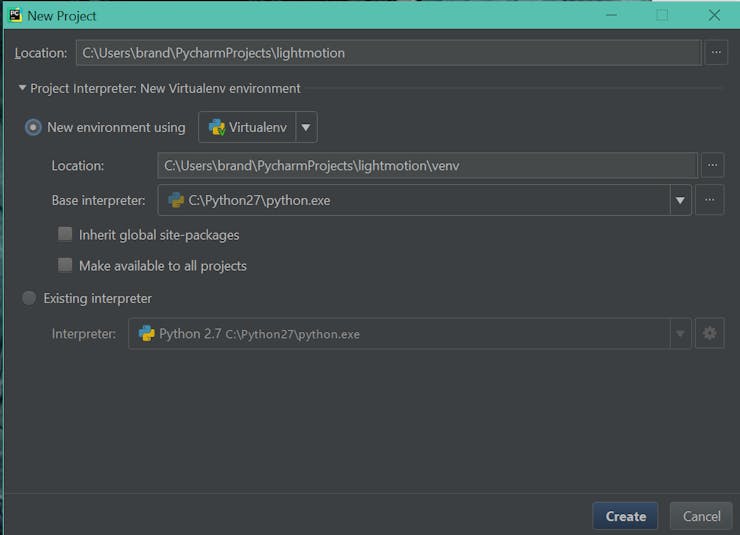
Task: Check Make available to all projects
Action: point(65,265)
